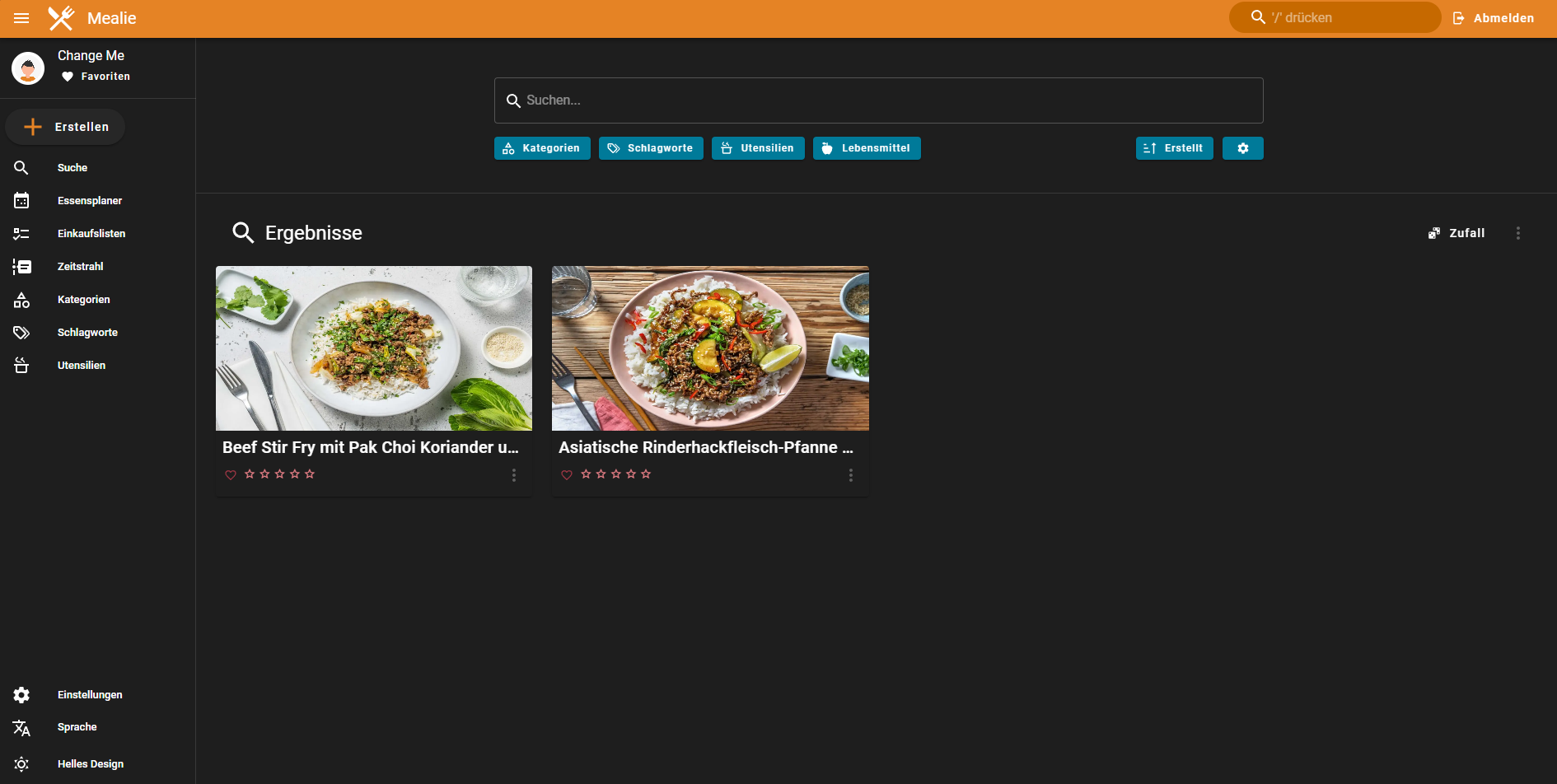1557x784 pixels.
Task: Toggle favorite heart on Beef Stir Fry
Action: (x=231, y=474)
